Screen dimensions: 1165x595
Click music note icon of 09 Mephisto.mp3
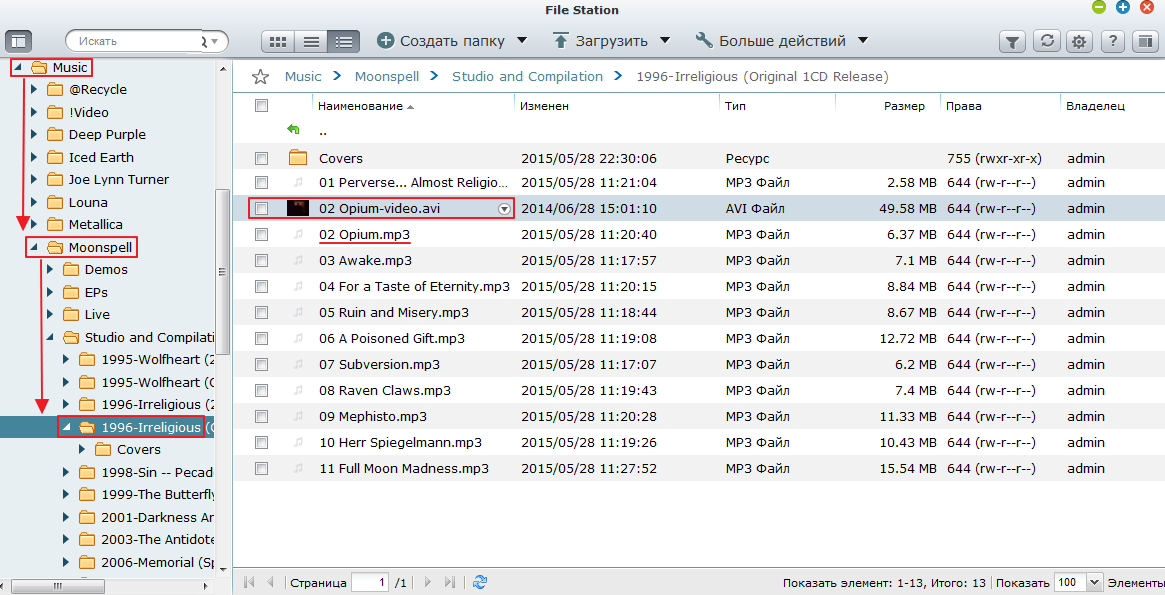298,416
